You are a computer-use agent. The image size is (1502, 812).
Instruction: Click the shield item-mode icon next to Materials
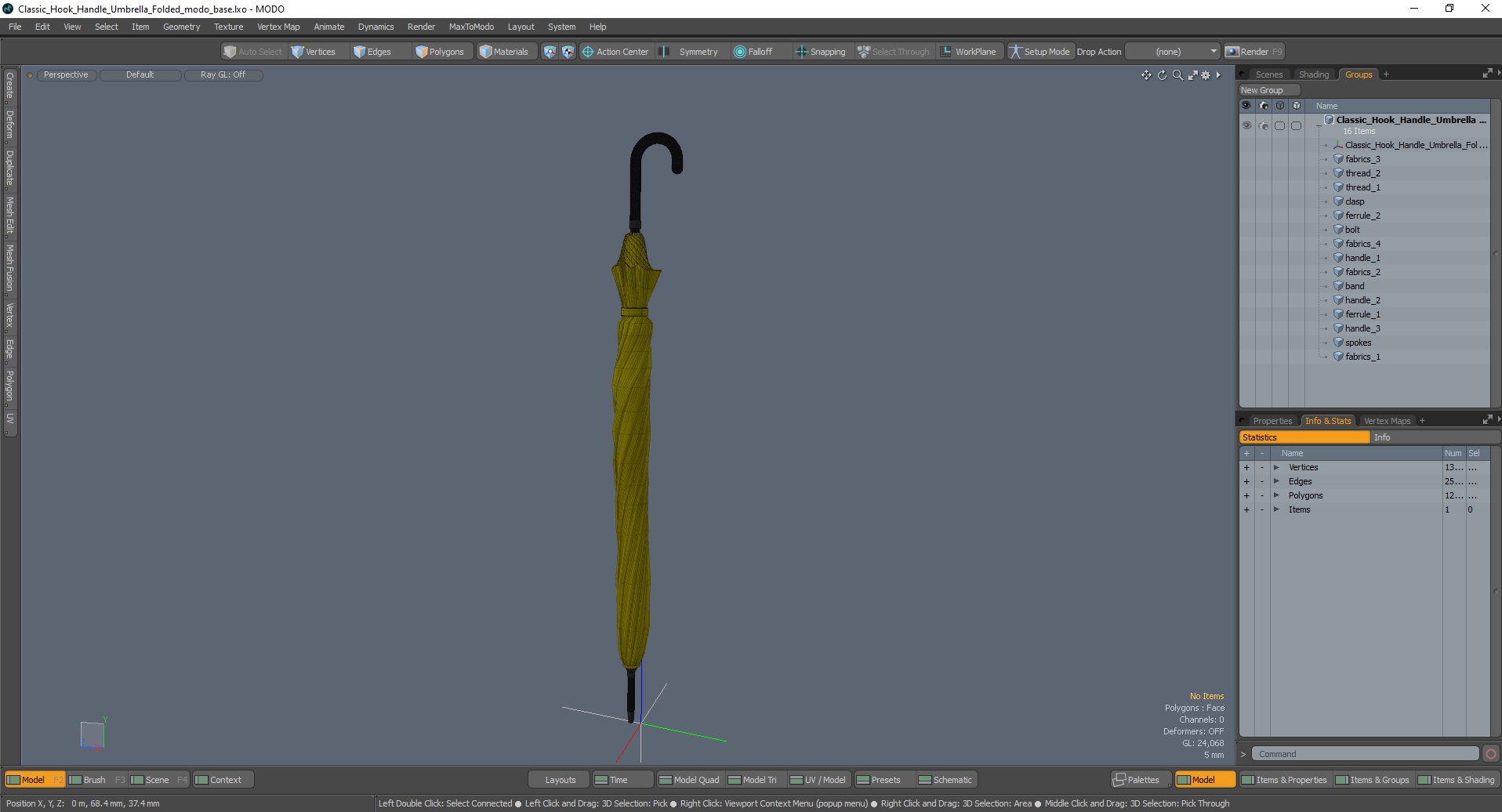coord(550,52)
